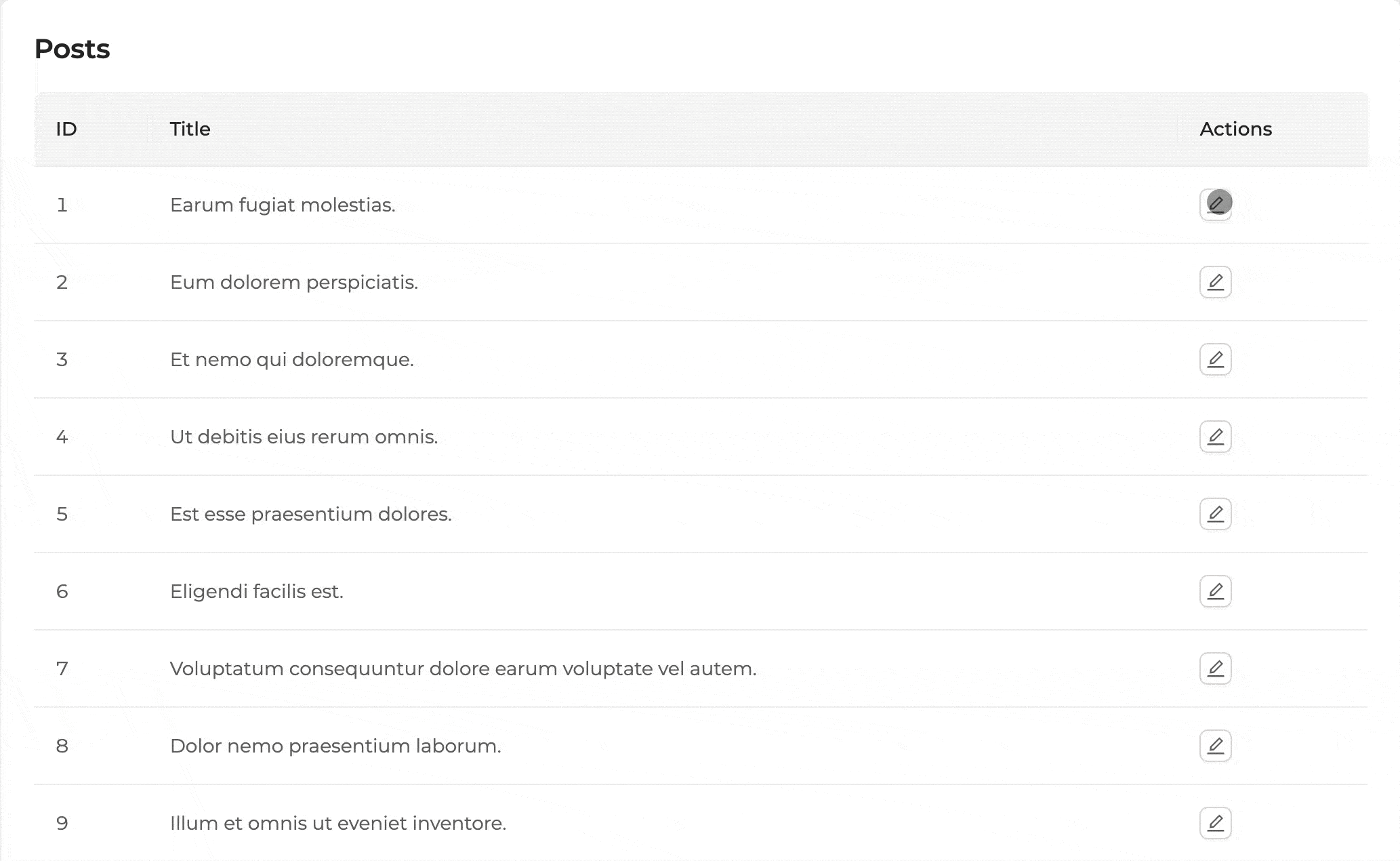Click ID cell number 5
The width and height of the screenshot is (1400, 861).
point(62,514)
